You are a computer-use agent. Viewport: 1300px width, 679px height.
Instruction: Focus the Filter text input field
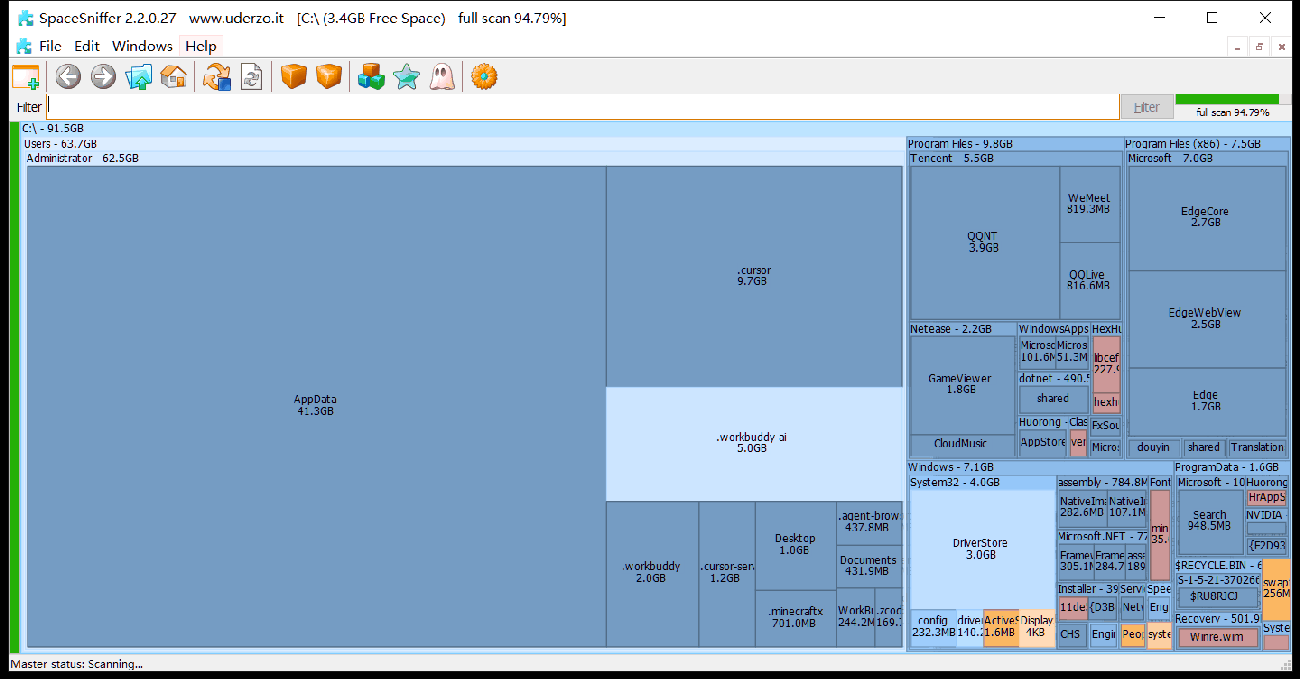[582, 107]
